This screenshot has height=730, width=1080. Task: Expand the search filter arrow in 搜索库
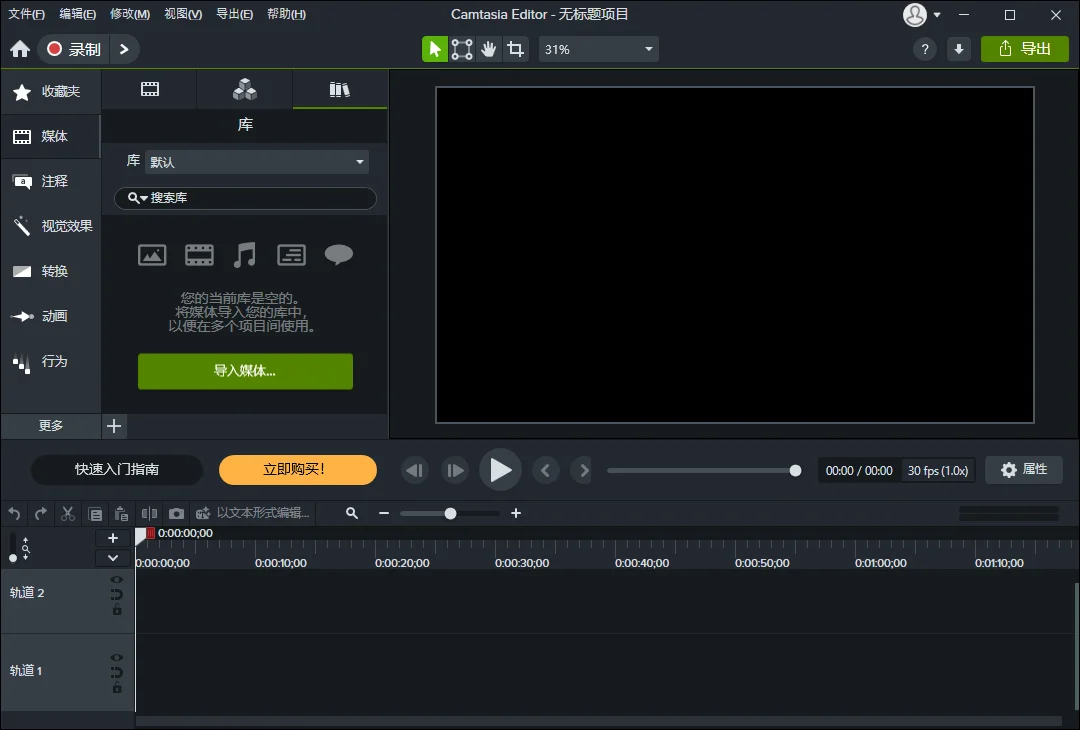pyautogui.click(x=143, y=198)
